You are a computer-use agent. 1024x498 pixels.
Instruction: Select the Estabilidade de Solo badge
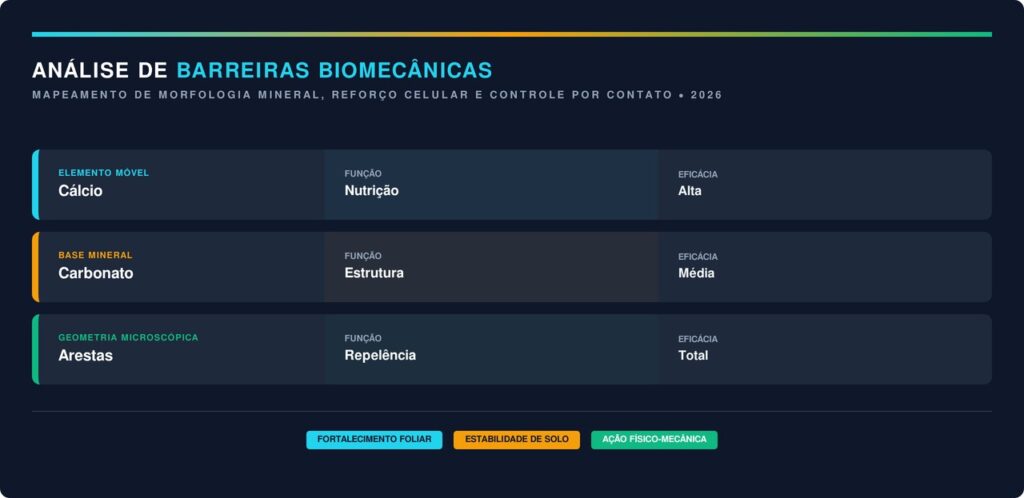click(x=516, y=440)
